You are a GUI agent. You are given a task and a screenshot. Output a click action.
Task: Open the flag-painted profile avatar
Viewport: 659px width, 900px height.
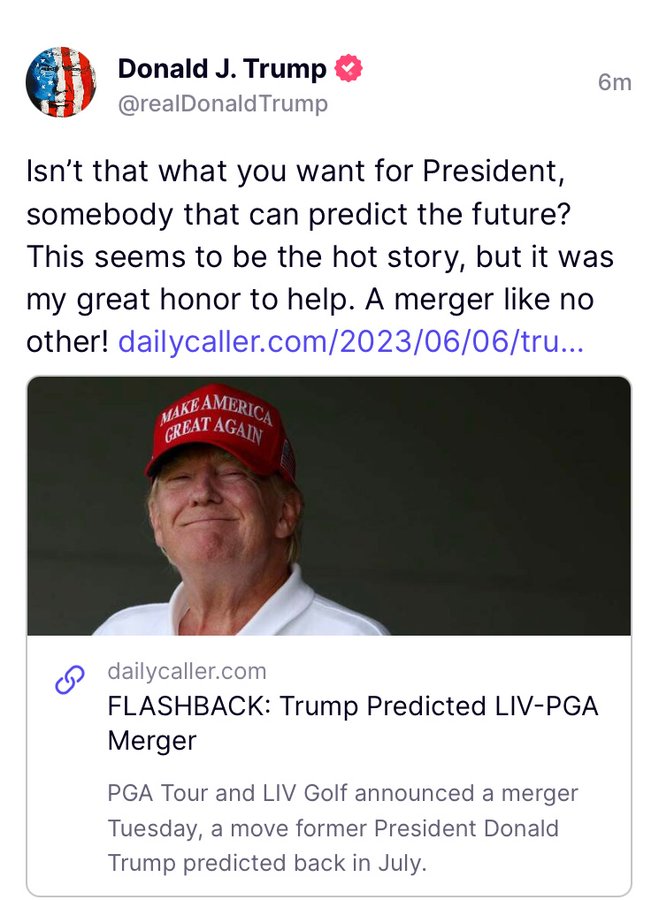click(61, 82)
